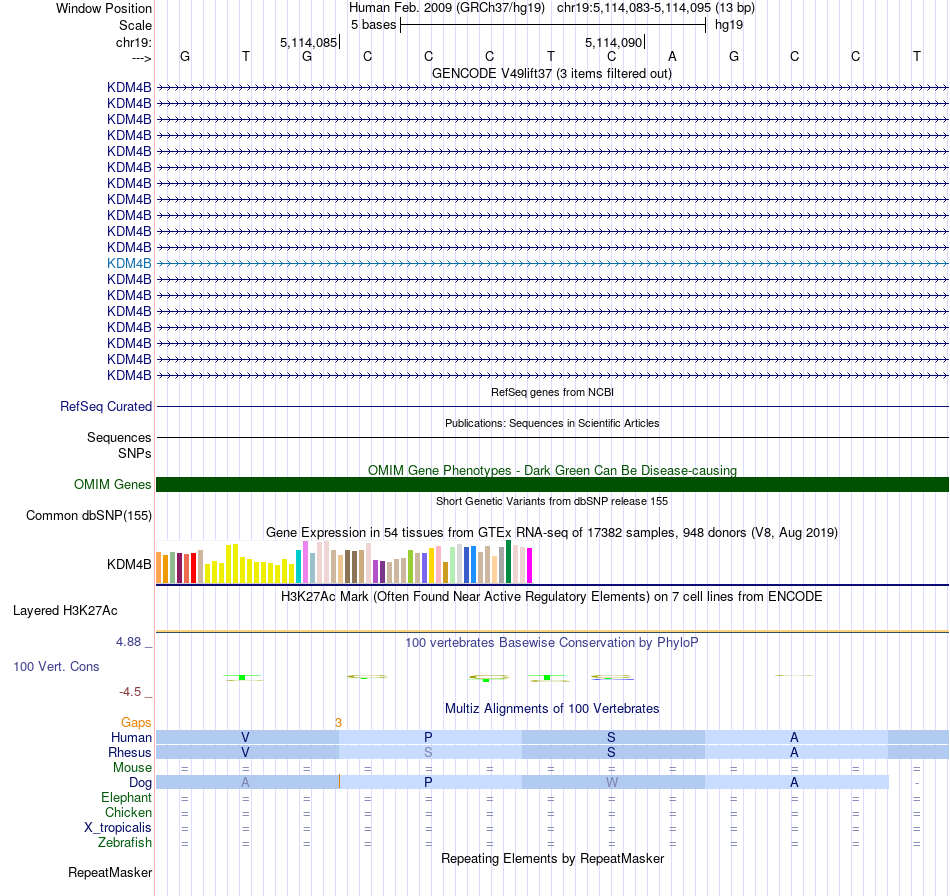Click the Human row P codon

pyautogui.click(x=428, y=737)
